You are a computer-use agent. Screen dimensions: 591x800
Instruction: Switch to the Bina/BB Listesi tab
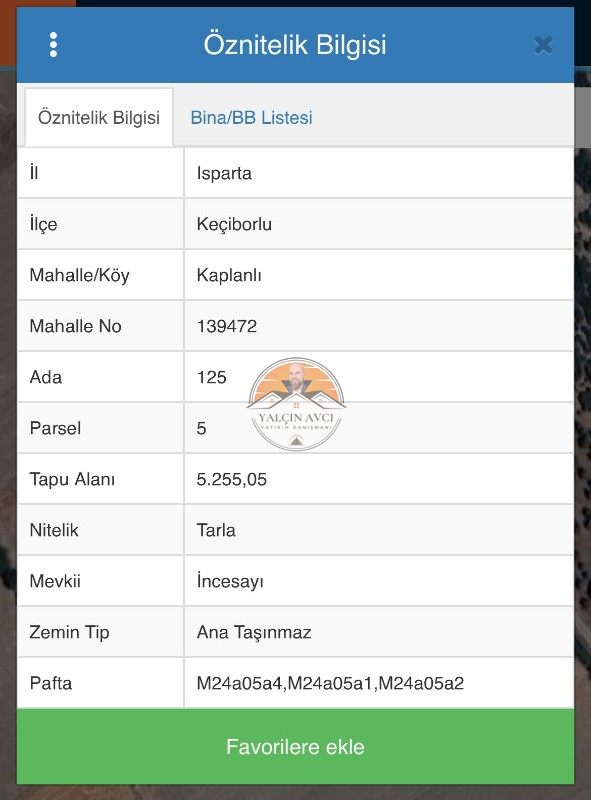tap(251, 117)
